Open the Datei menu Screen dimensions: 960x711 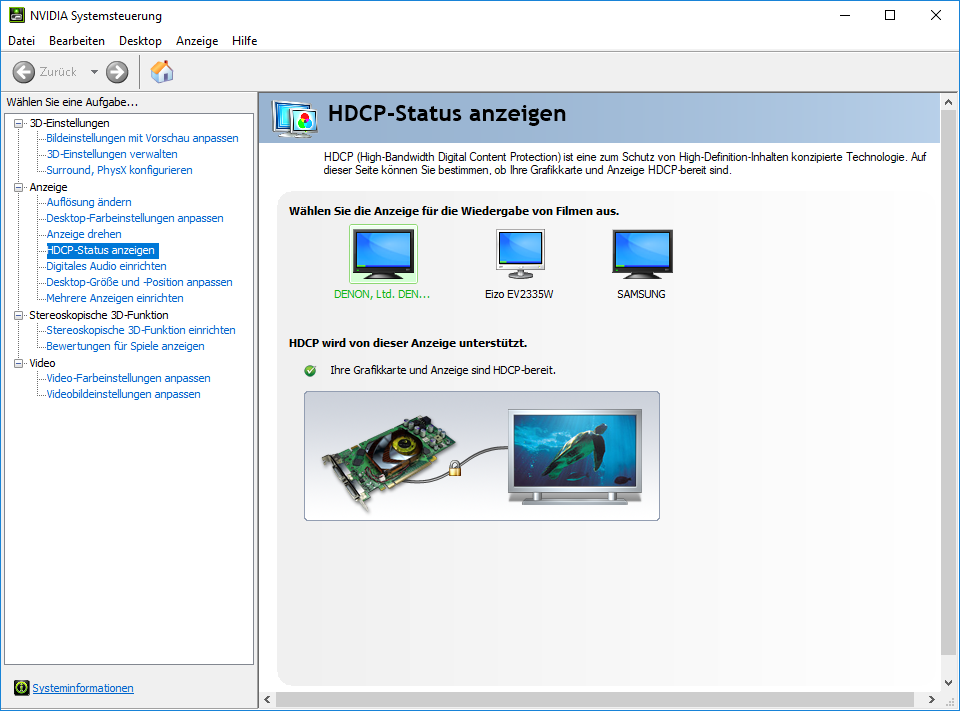pos(21,41)
